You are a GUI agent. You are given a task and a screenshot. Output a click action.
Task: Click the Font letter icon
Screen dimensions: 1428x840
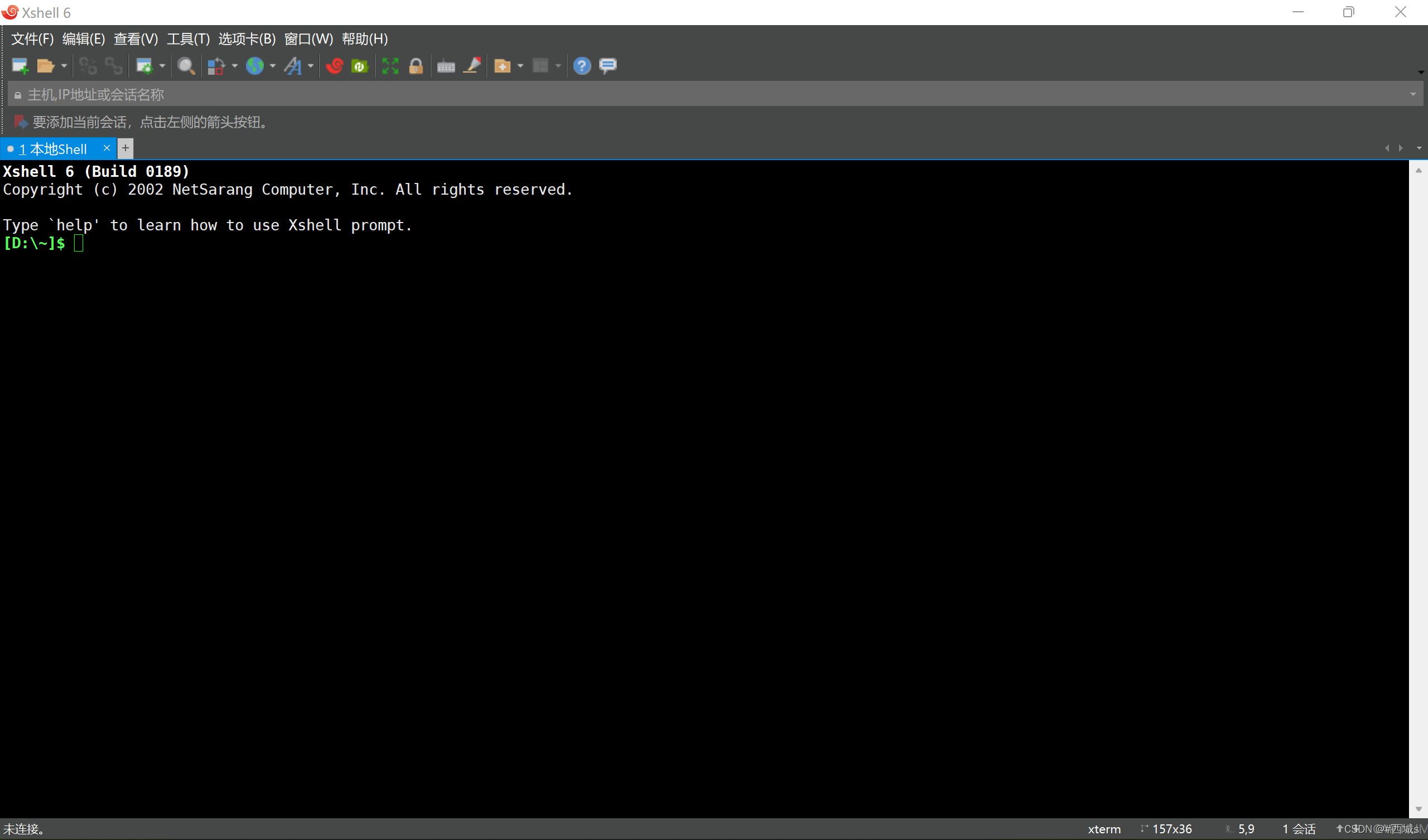point(293,66)
